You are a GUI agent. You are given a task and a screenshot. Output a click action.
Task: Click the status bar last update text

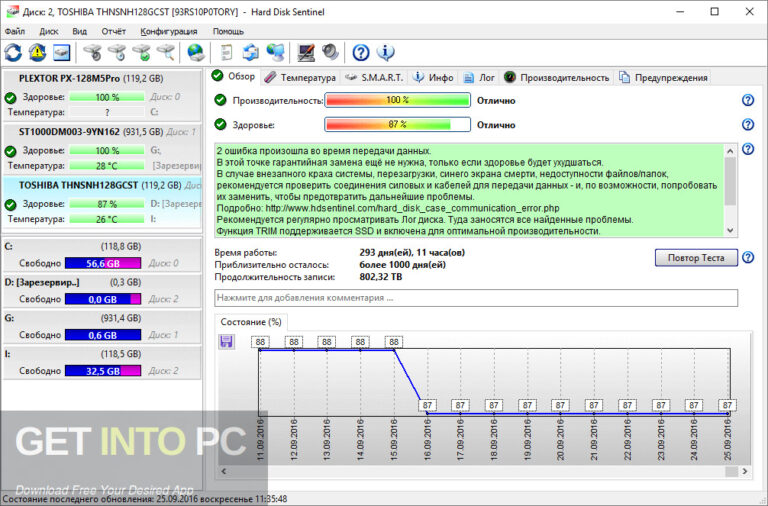[x=145, y=499]
